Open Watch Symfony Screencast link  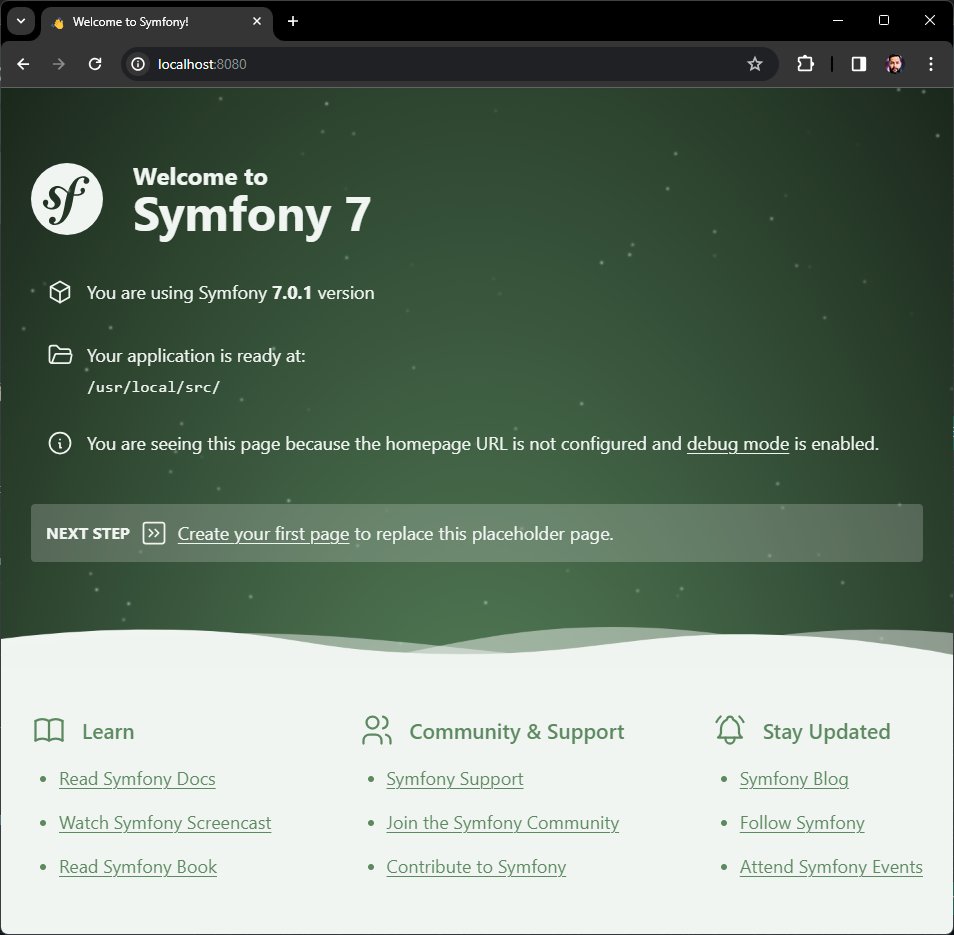click(x=165, y=823)
